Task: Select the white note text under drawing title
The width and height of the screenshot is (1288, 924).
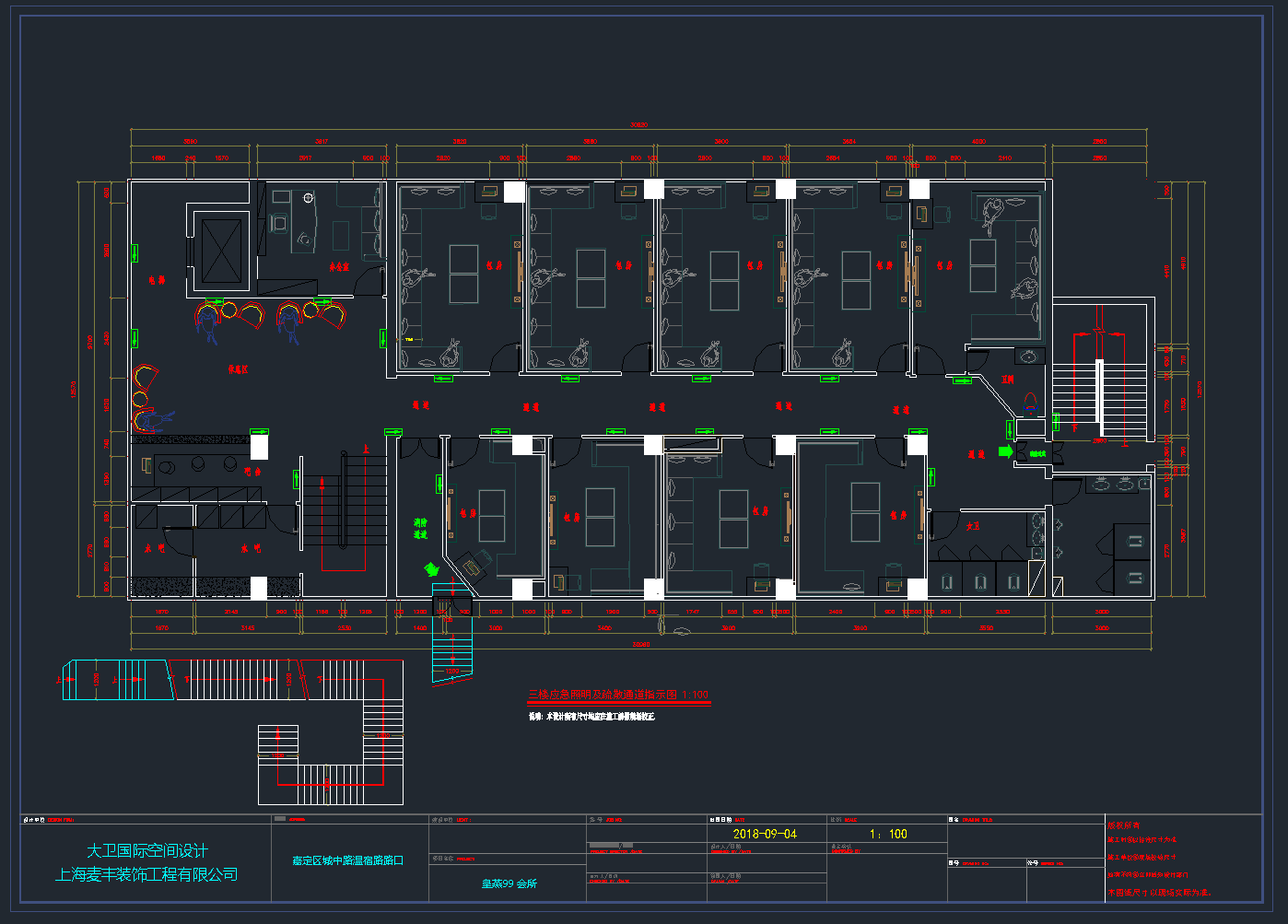Action: pyautogui.click(x=591, y=716)
